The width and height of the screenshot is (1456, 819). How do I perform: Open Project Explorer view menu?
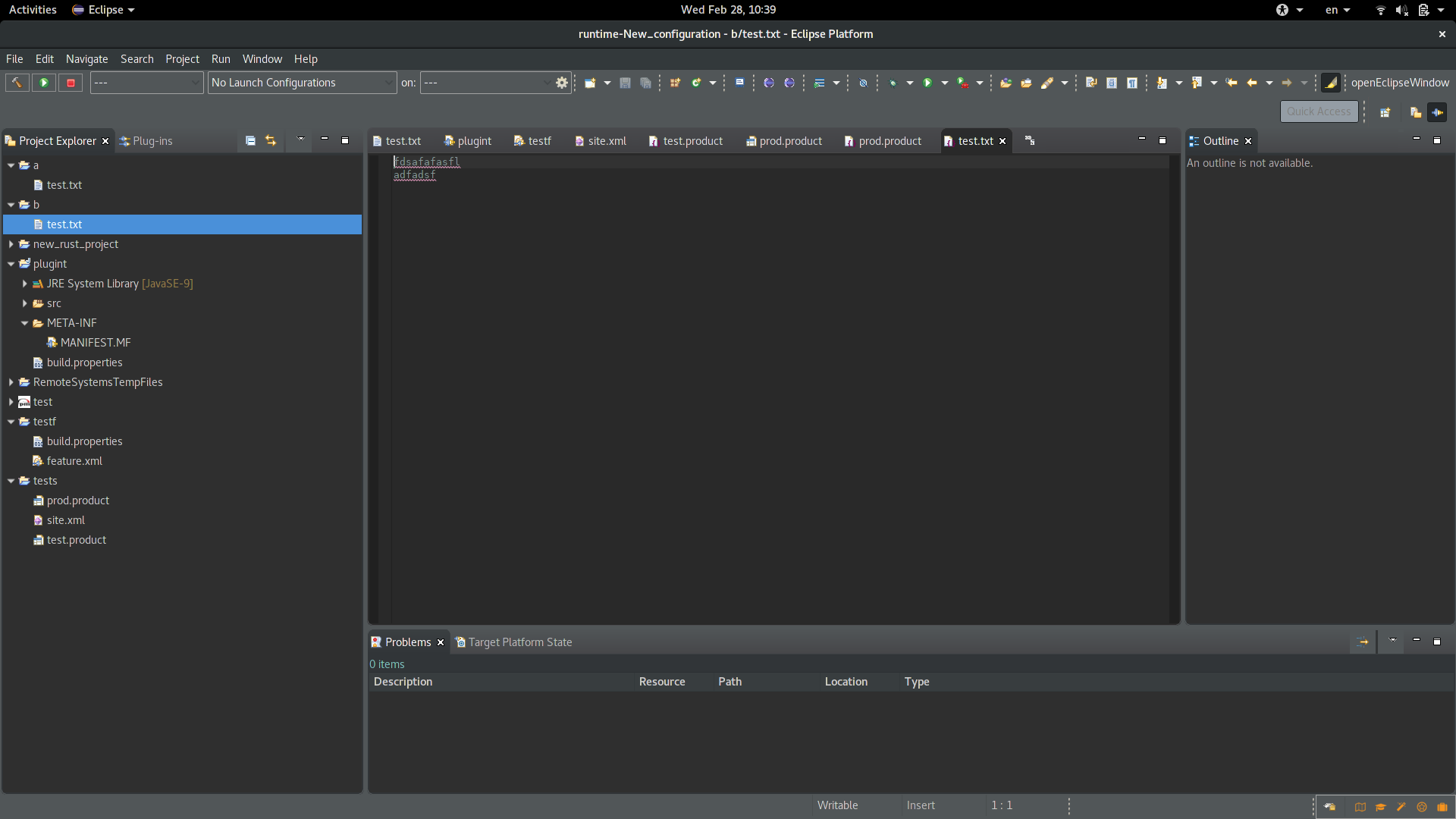coord(300,140)
